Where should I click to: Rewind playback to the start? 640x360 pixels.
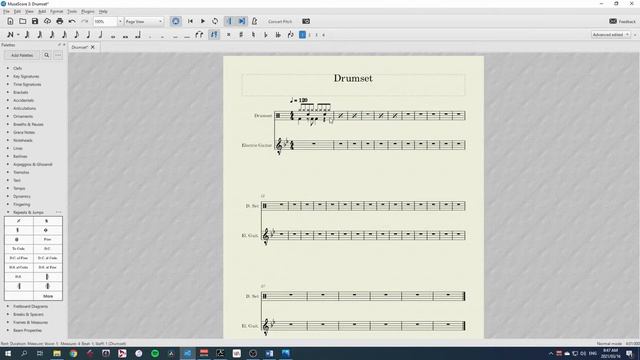click(190, 21)
